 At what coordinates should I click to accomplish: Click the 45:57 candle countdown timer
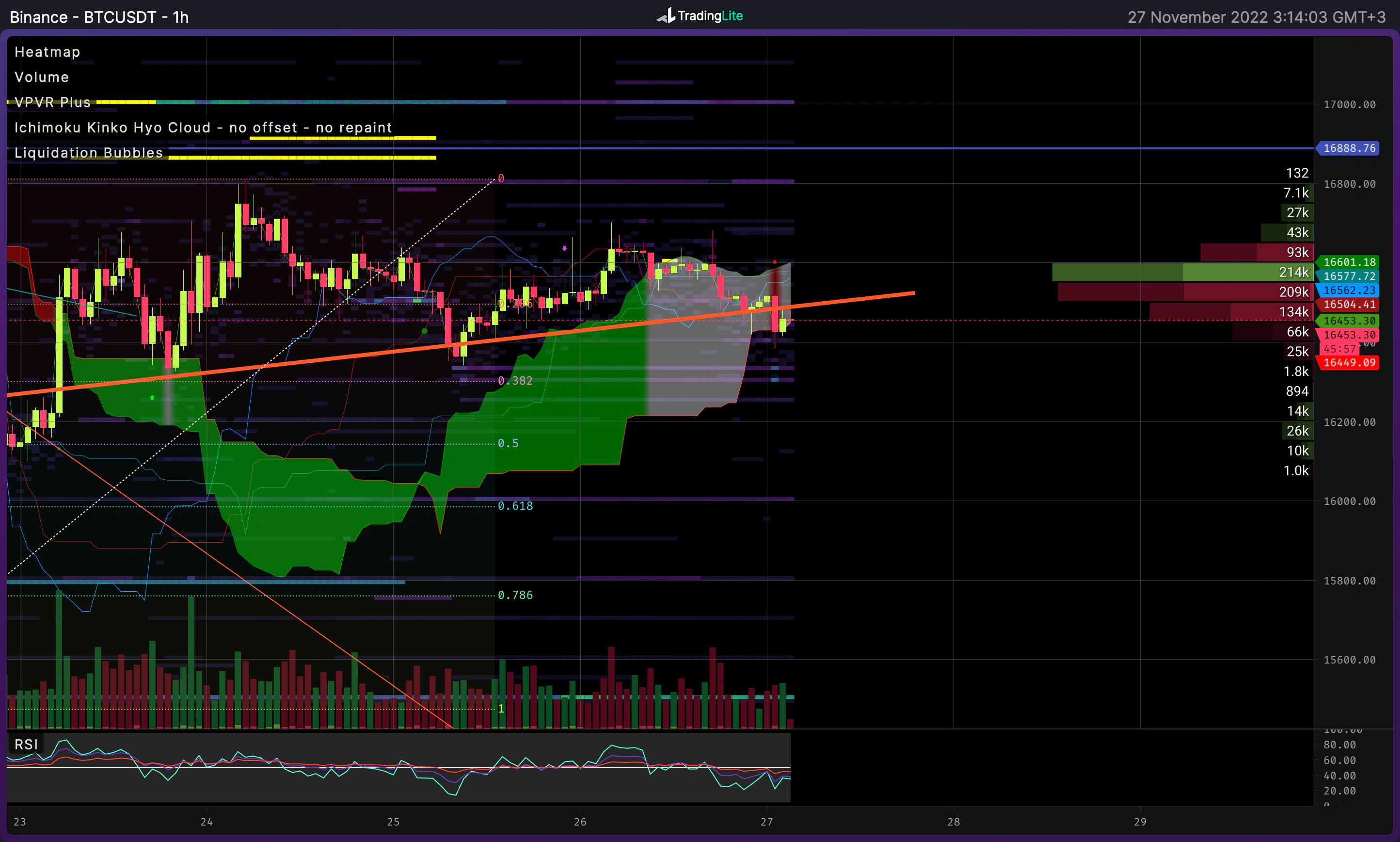coord(1339,349)
